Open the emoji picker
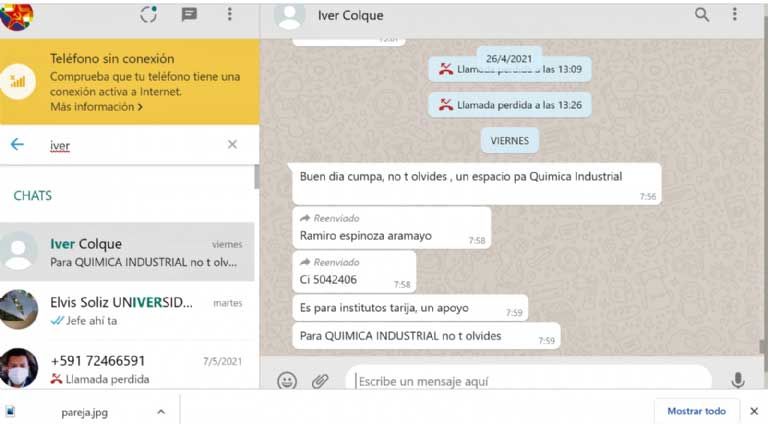The image size is (768, 424). click(287, 381)
